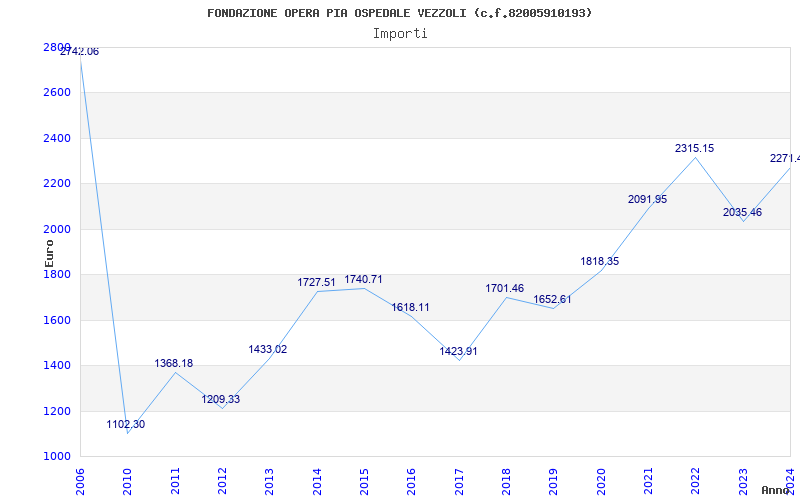Click the 2091.95 data label
800x500 pixels.
pyautogui.click(x=647, y=199)
